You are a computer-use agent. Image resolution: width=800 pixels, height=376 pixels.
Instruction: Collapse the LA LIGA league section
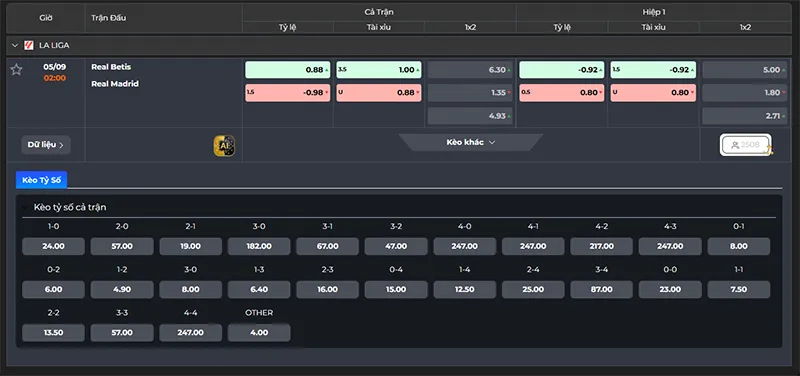[x=15, y=45]
